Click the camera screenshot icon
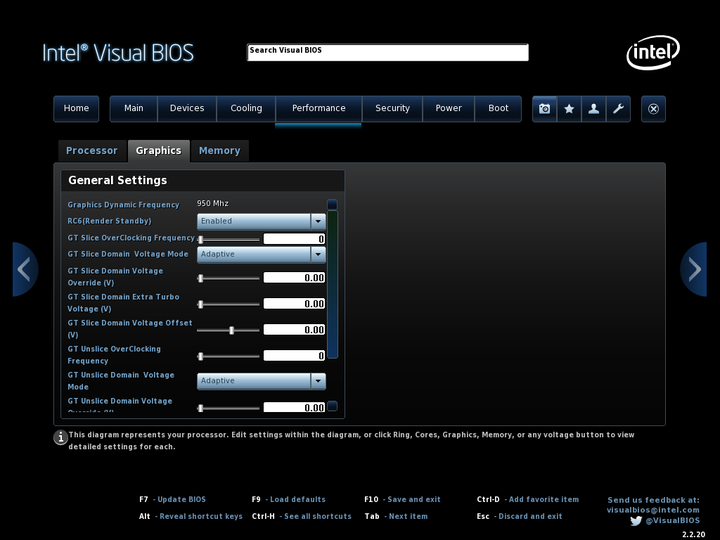Image resolution: width=720 pixels, height=540 pixels. pyautogui.click(x=545, y=109)
